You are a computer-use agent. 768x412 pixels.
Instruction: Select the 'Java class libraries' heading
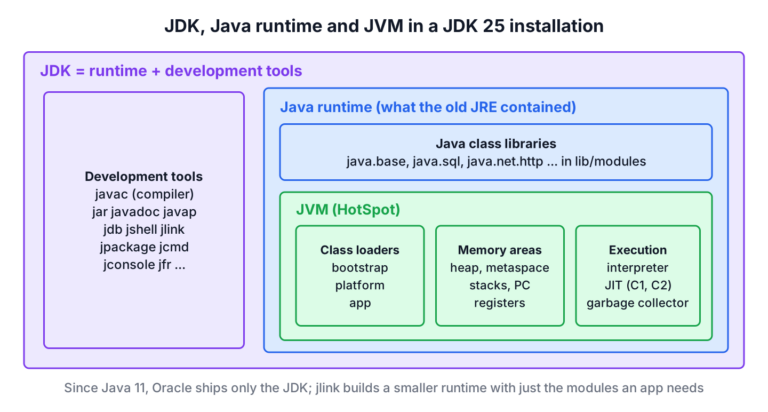click(496, 144)
